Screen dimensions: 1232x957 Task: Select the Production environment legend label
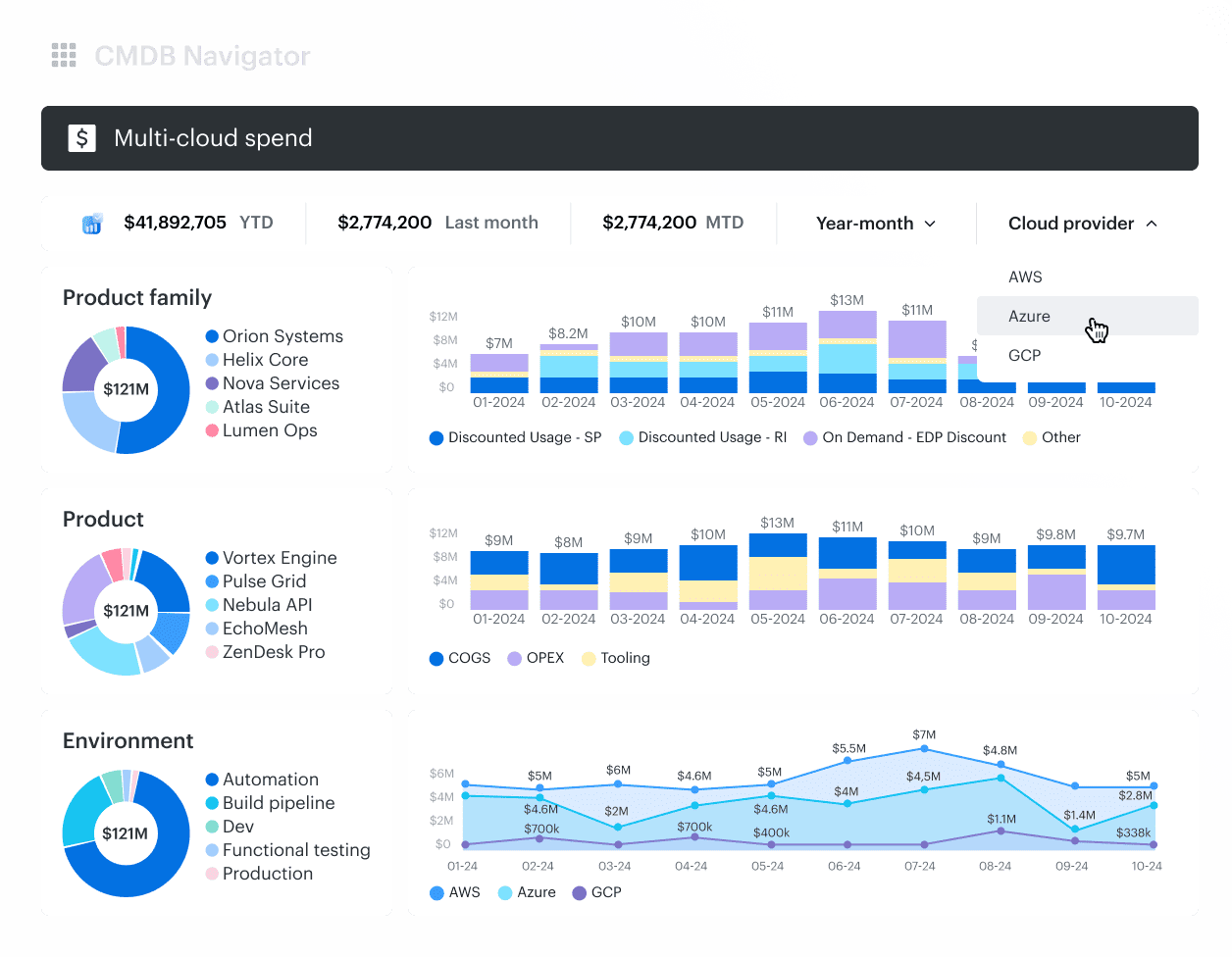tap(267, 874)
